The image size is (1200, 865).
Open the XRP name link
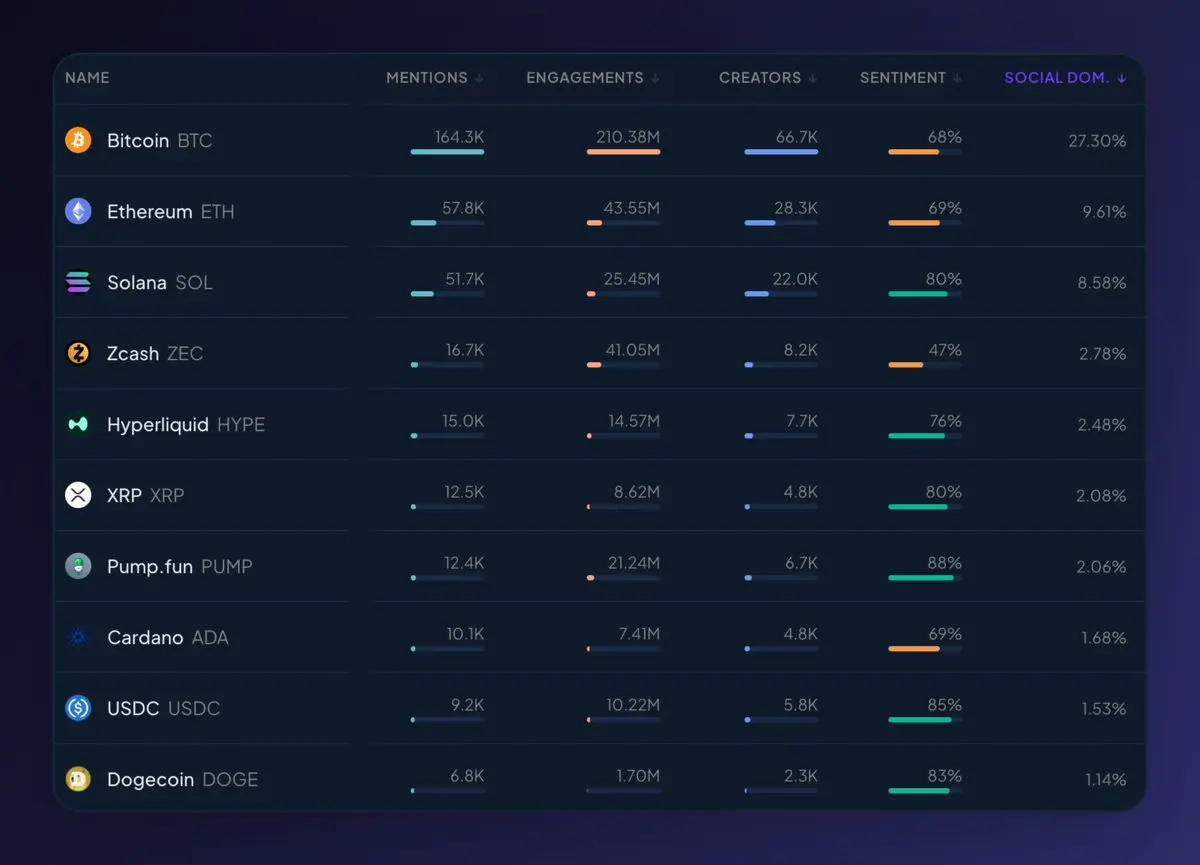pos(146,496)
